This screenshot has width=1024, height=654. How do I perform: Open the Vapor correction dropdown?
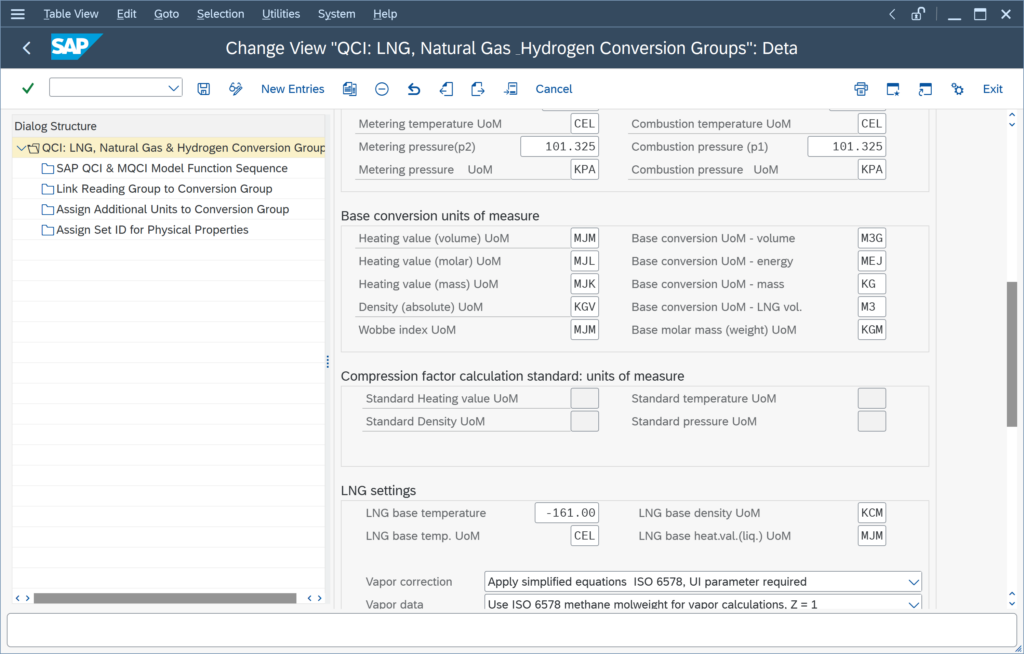pos(914,581)
